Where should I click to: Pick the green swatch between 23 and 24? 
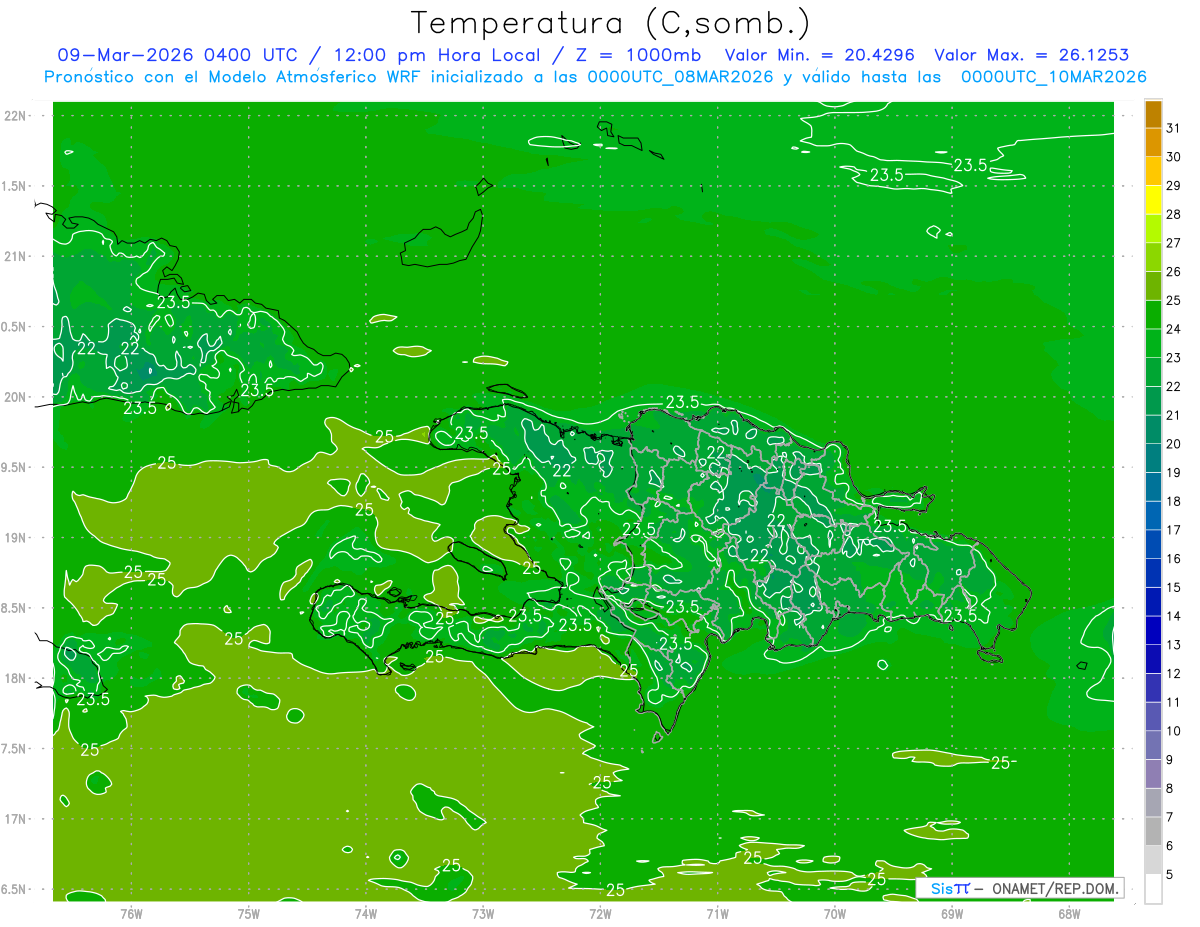(1153, 343)
